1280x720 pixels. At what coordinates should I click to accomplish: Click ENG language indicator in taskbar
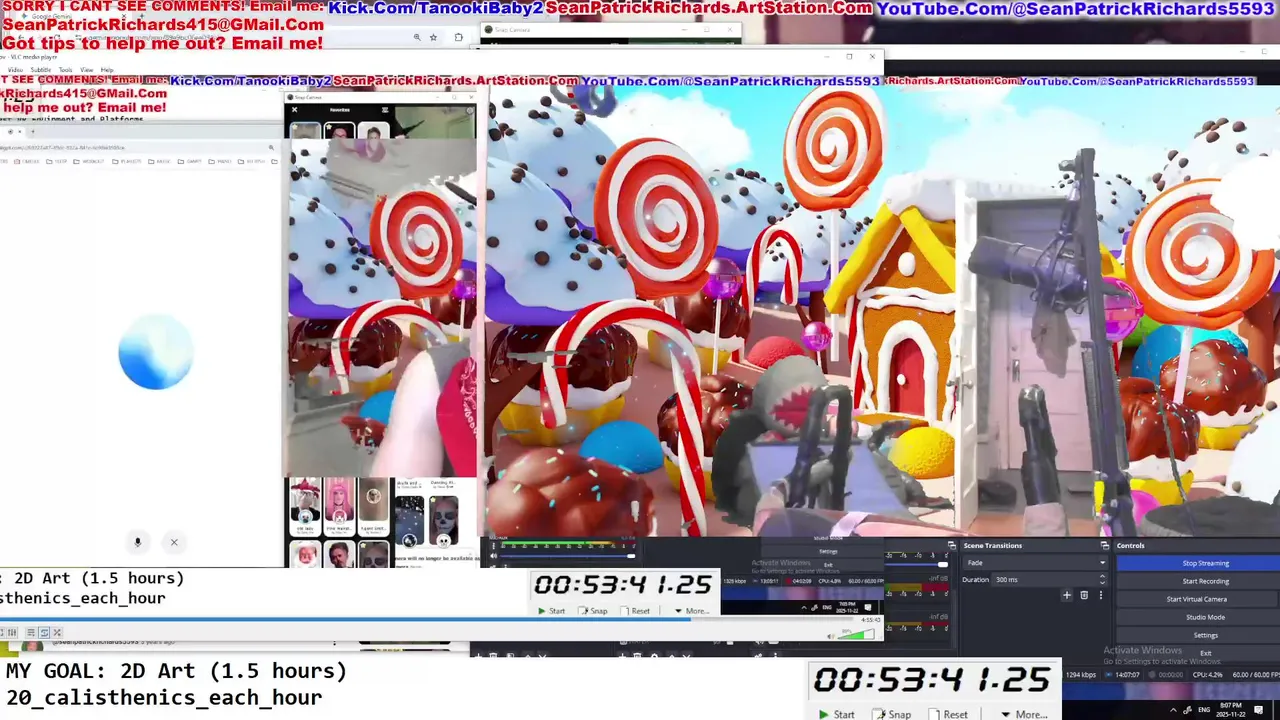[x=1204, y=709]
